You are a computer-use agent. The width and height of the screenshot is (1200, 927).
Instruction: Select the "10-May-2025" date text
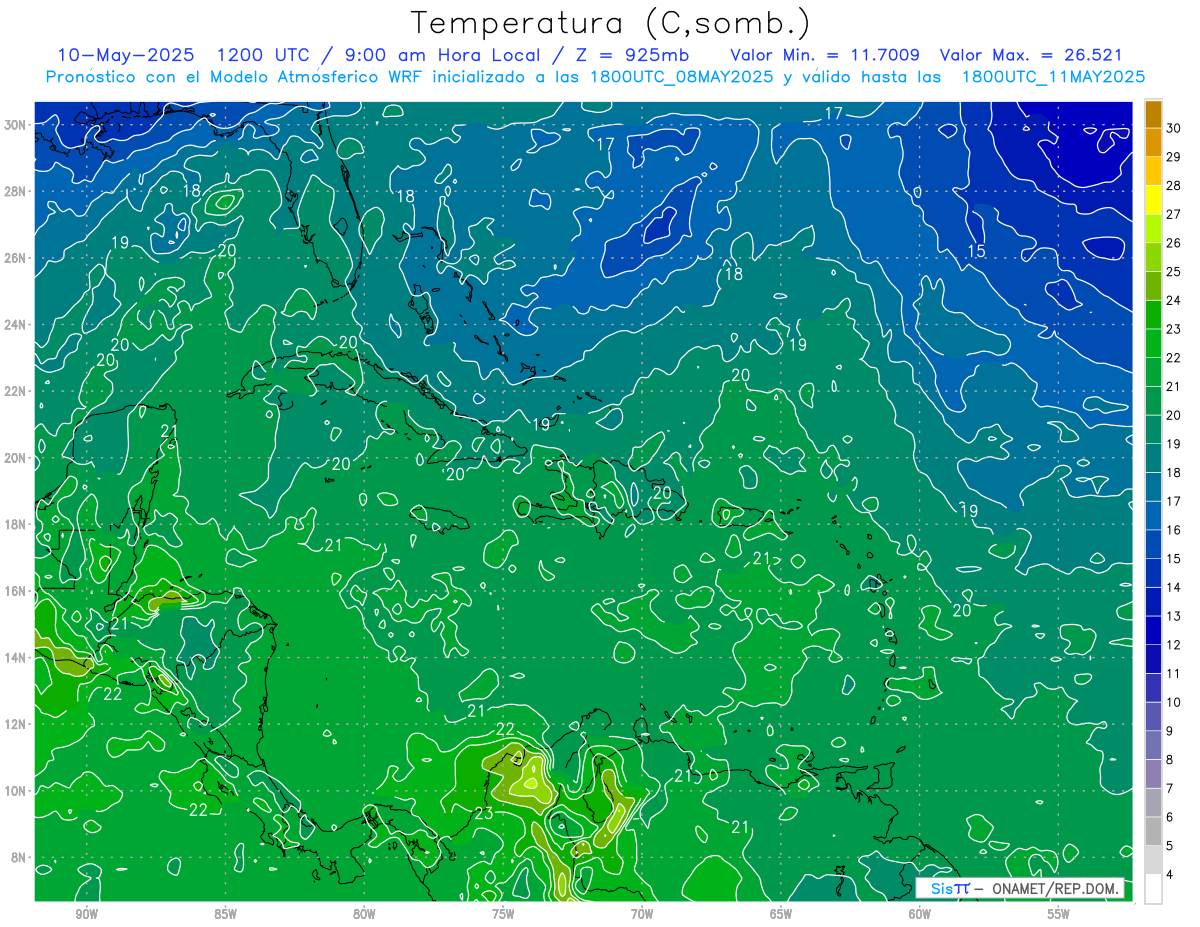(x=126, y=54)
